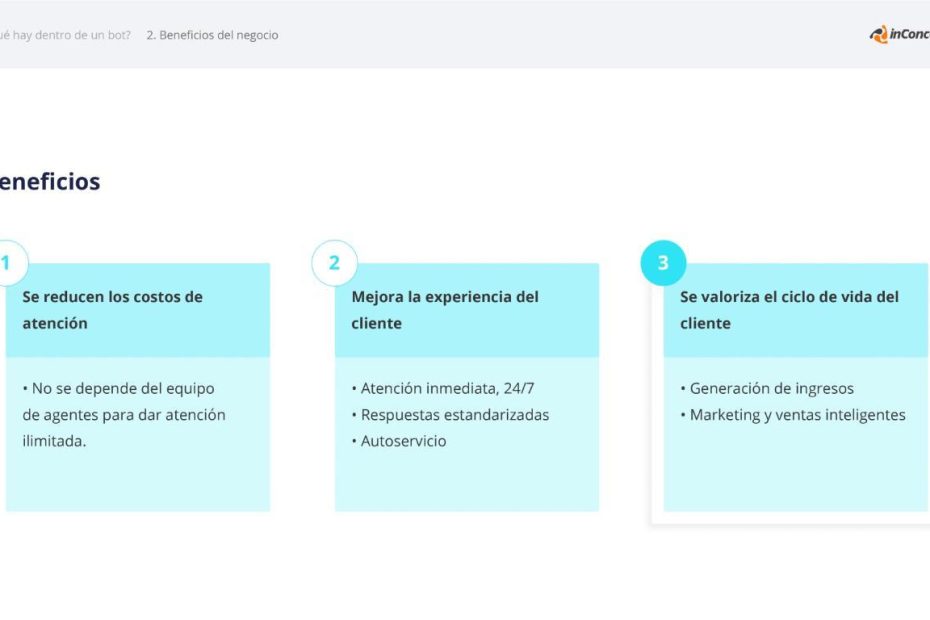930x620 pixels.
Task: Click the 'Autoservicio' bullet item
Action: 403,441
